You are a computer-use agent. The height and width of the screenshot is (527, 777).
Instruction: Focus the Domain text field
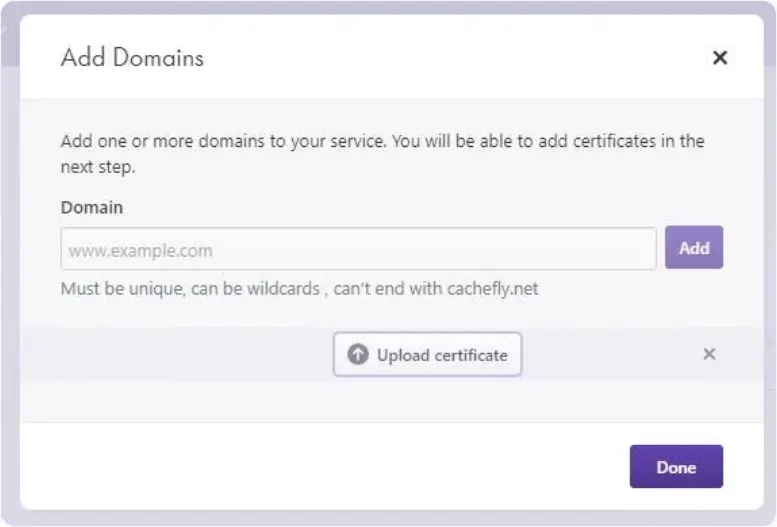coord(358,249)
